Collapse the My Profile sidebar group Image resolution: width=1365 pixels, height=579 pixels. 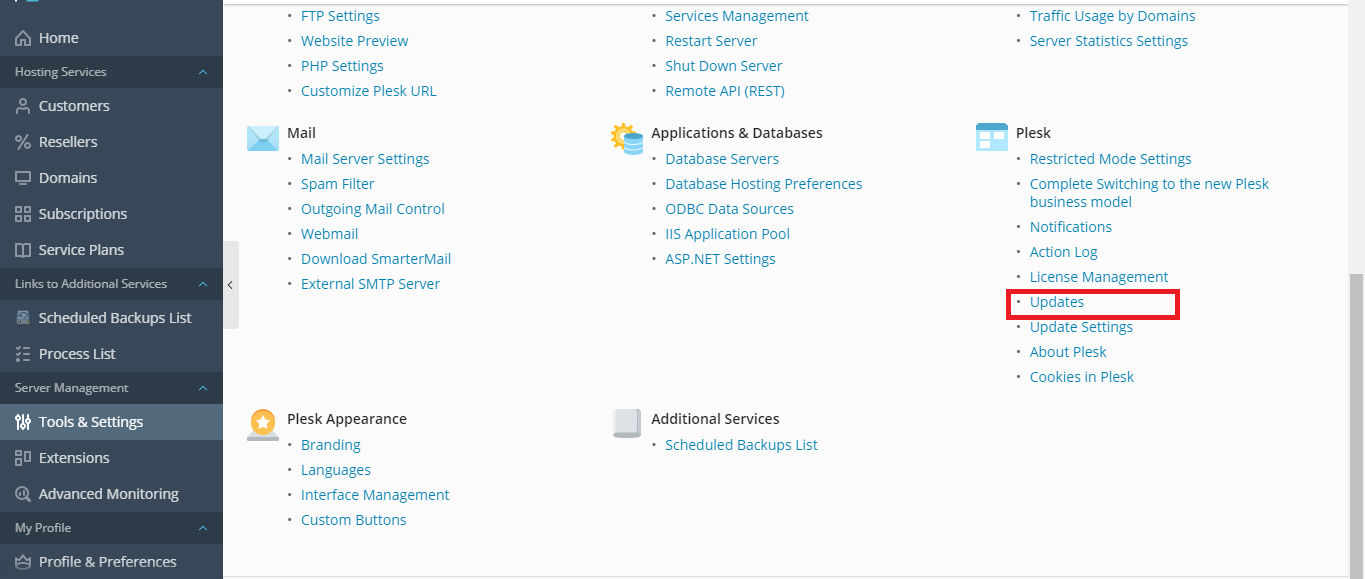click(203, 528)
